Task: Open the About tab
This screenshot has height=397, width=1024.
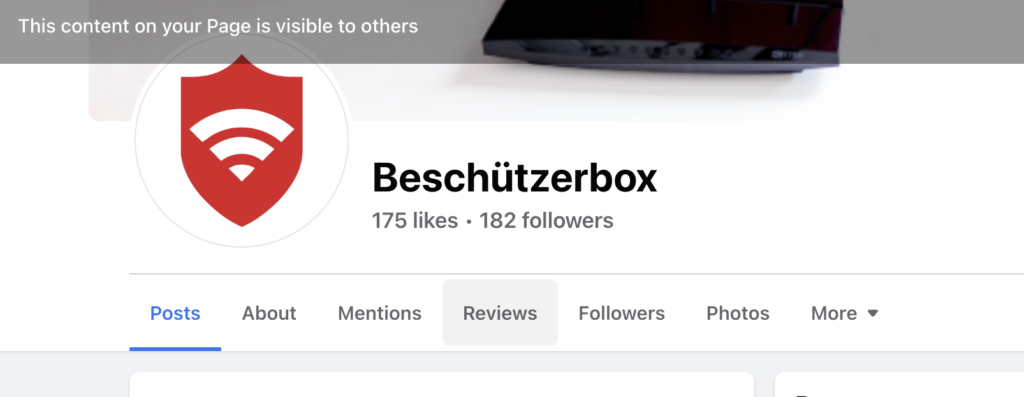Action: (269, 313)
